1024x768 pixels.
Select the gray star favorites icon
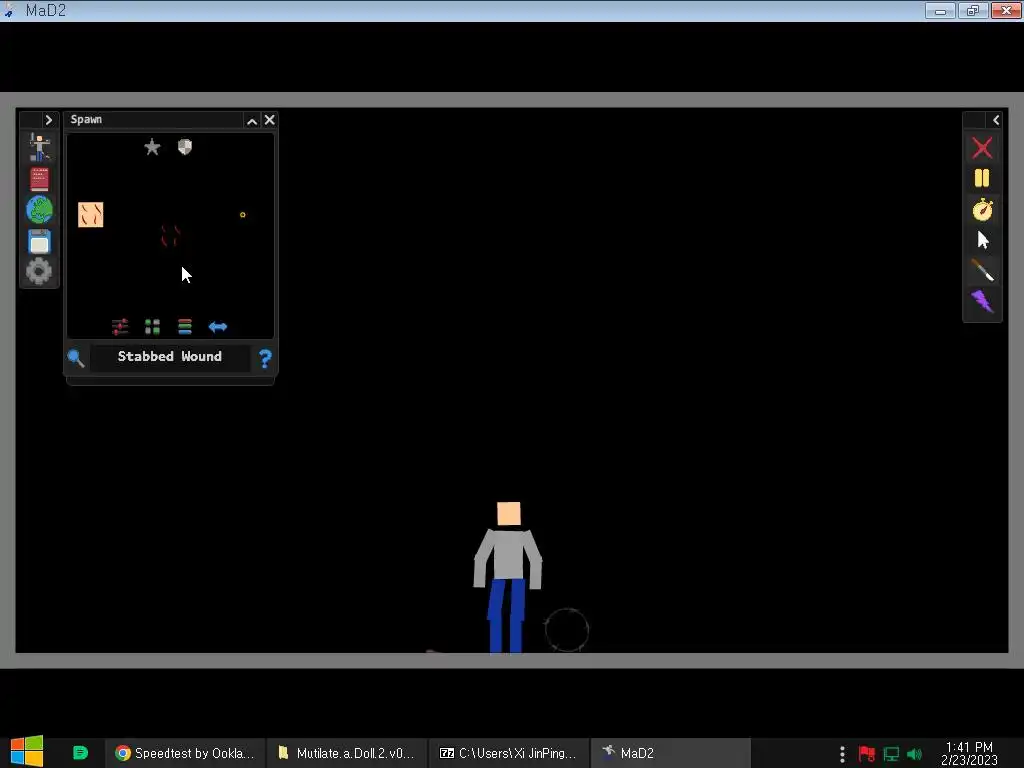[152, 147]
